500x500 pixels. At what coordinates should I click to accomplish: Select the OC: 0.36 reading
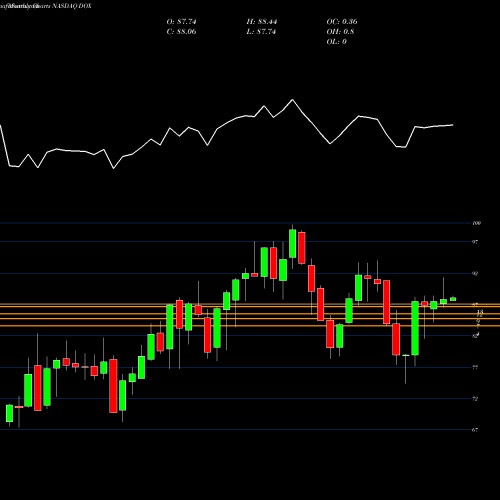point(342,22)
